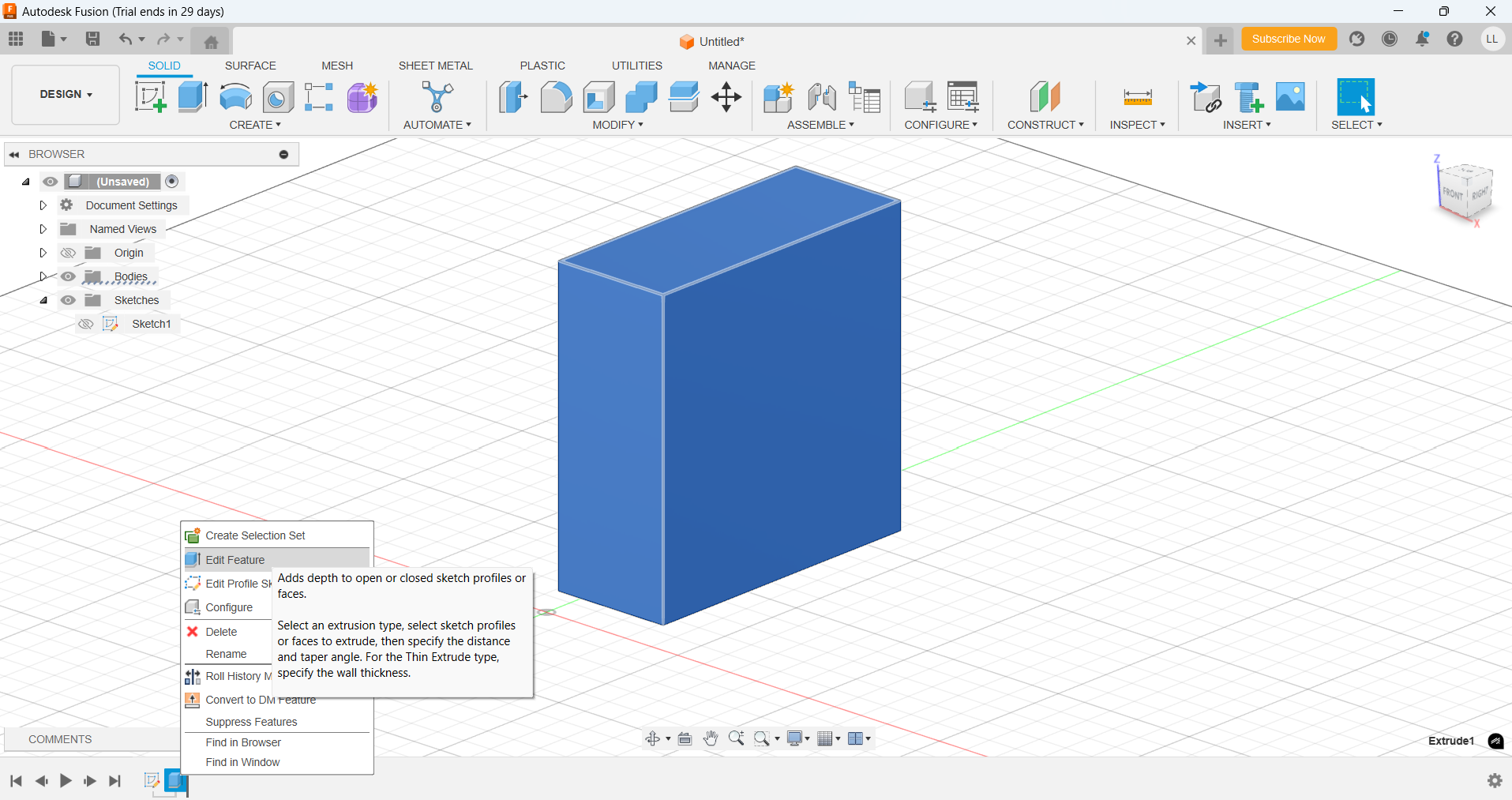Choose Edit Feature from context menu
The image size is (1512, 800).
(x=277, y=560)
